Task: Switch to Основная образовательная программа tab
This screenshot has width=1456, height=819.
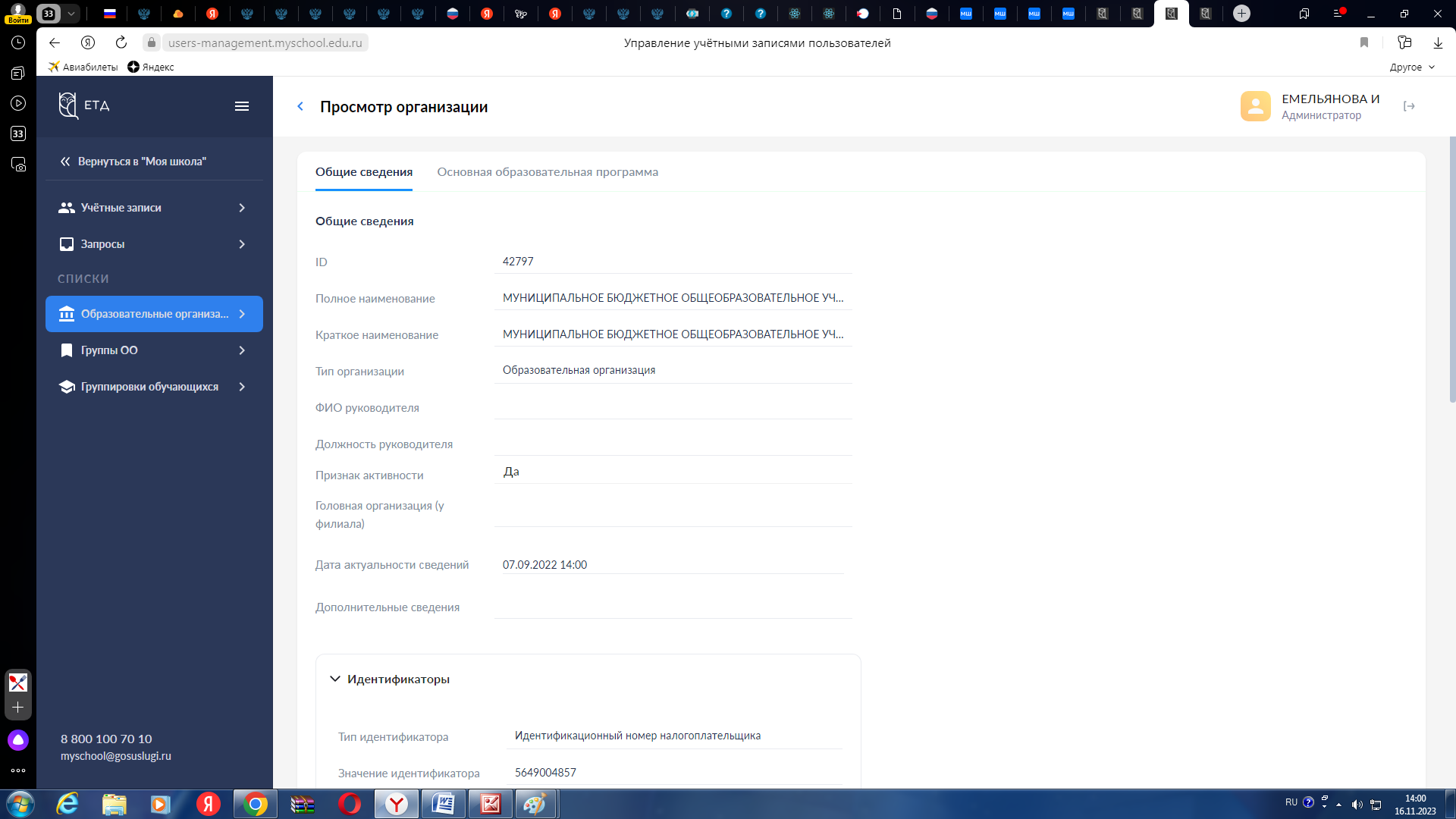Action: [x=548, y=172]
